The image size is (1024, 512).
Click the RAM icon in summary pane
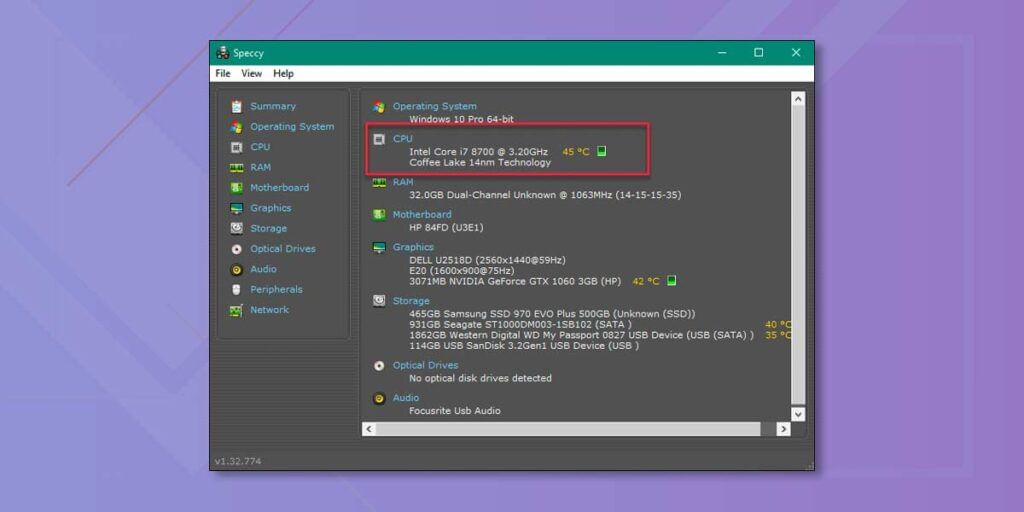coord(379,183)
